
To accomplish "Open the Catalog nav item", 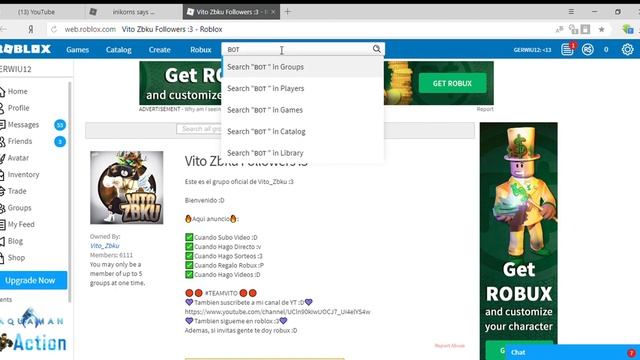I will (118, 50).
